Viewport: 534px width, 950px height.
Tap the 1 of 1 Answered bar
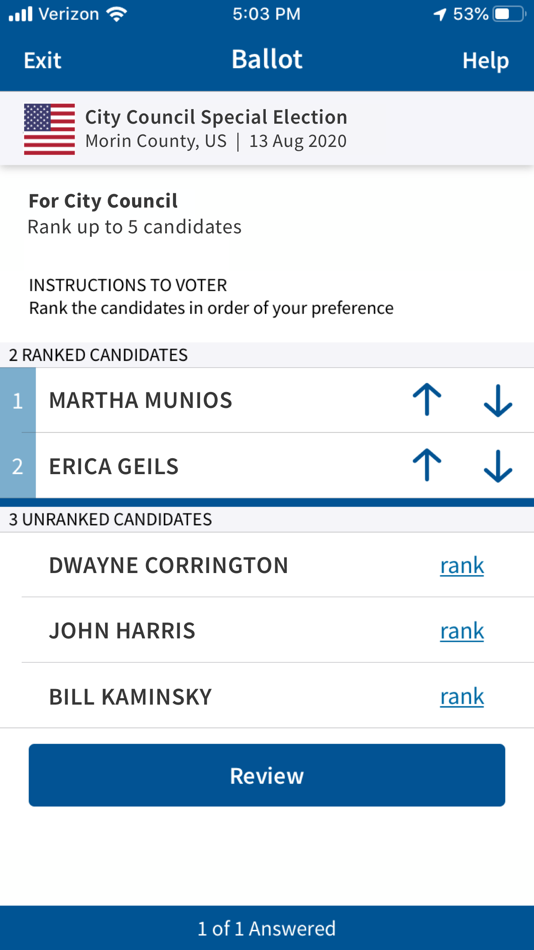267,928
